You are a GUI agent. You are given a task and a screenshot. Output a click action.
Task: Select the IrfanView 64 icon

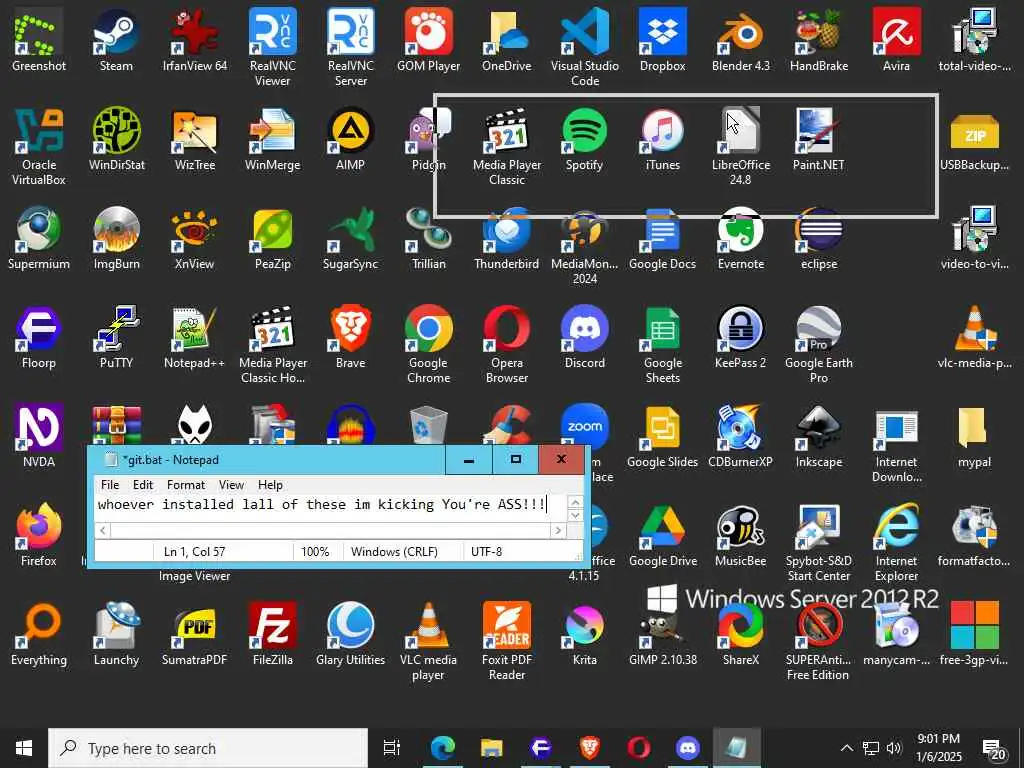pos(195,40)
